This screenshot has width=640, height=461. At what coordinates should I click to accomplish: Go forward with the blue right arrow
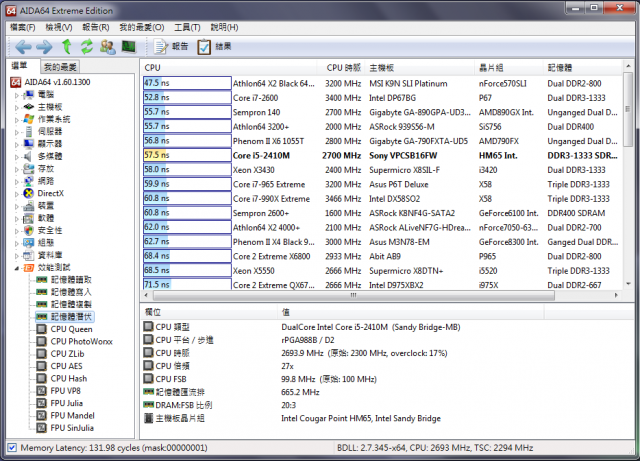[44, 47]
